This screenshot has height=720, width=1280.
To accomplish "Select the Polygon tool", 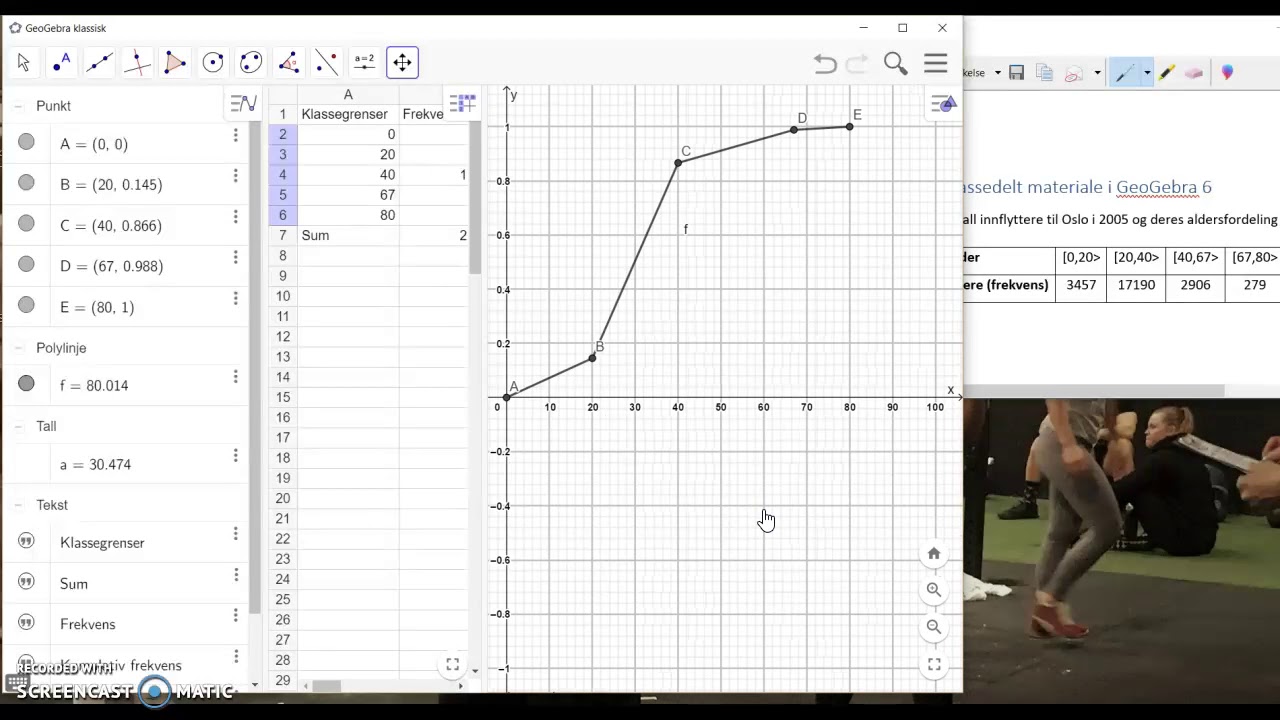I will 175,63.
